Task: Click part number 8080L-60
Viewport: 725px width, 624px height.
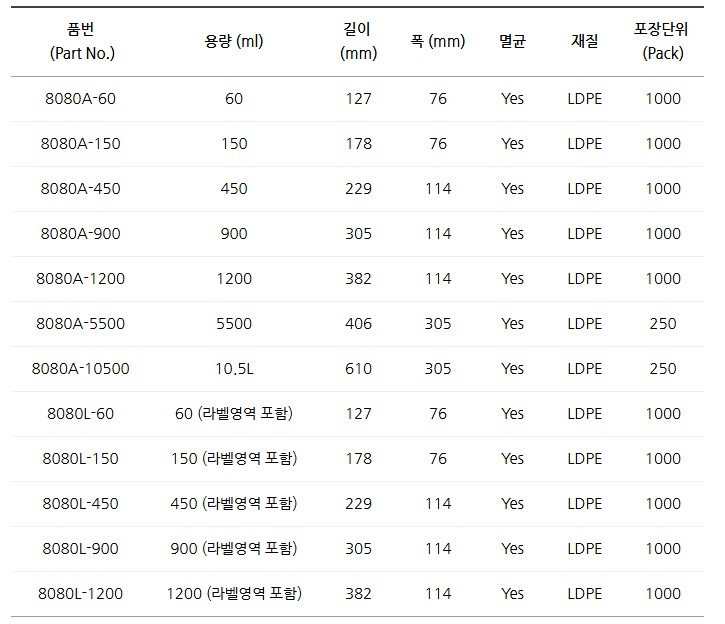Action: coord(80,414)
